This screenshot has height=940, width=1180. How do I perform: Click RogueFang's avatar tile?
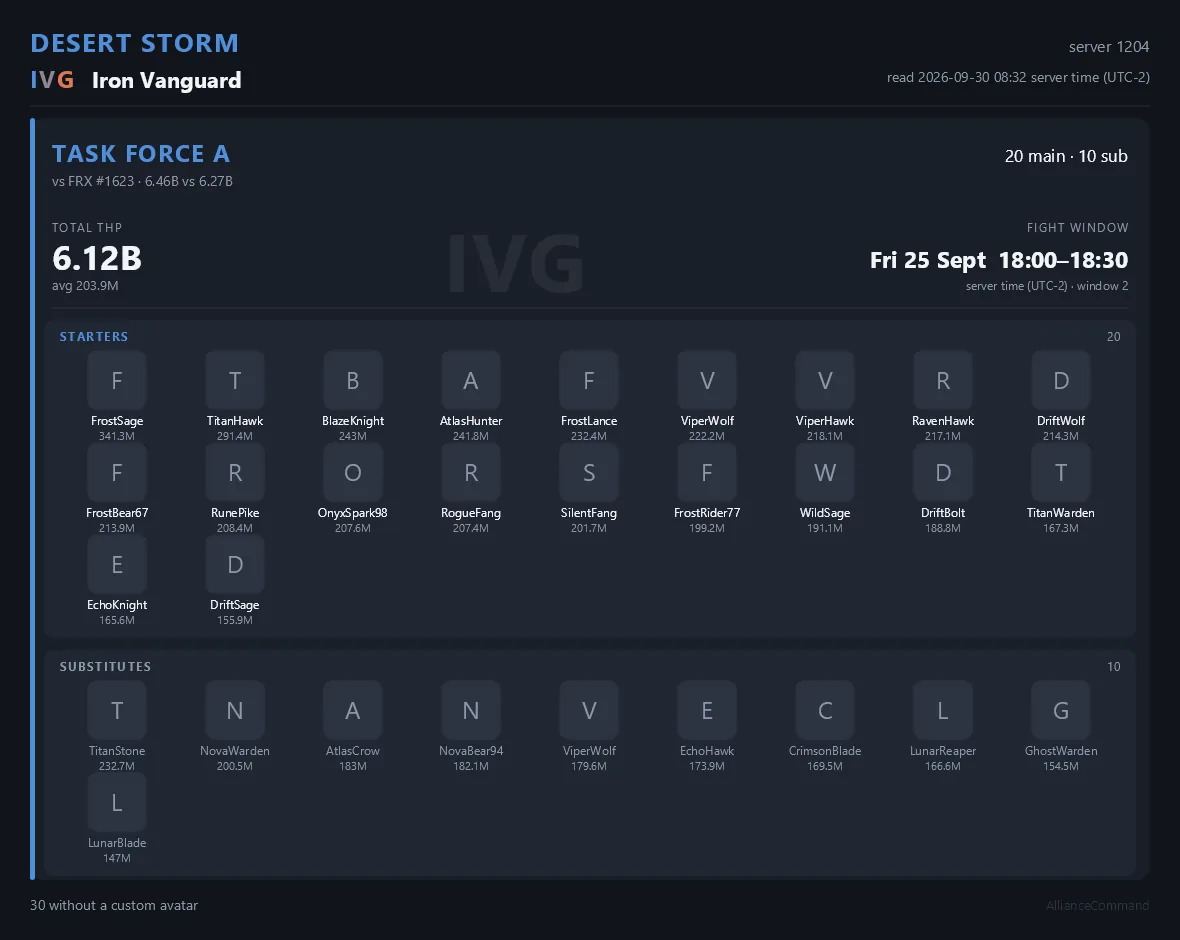click(471, 472)
